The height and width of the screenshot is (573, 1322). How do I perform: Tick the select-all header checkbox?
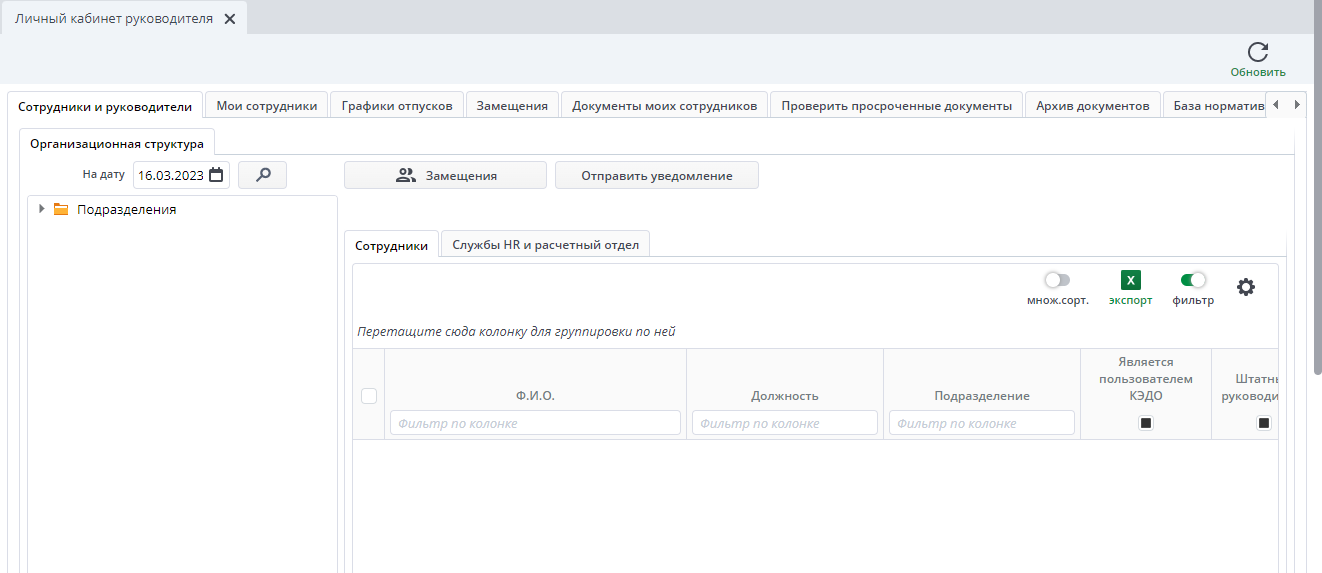(369, 396)
